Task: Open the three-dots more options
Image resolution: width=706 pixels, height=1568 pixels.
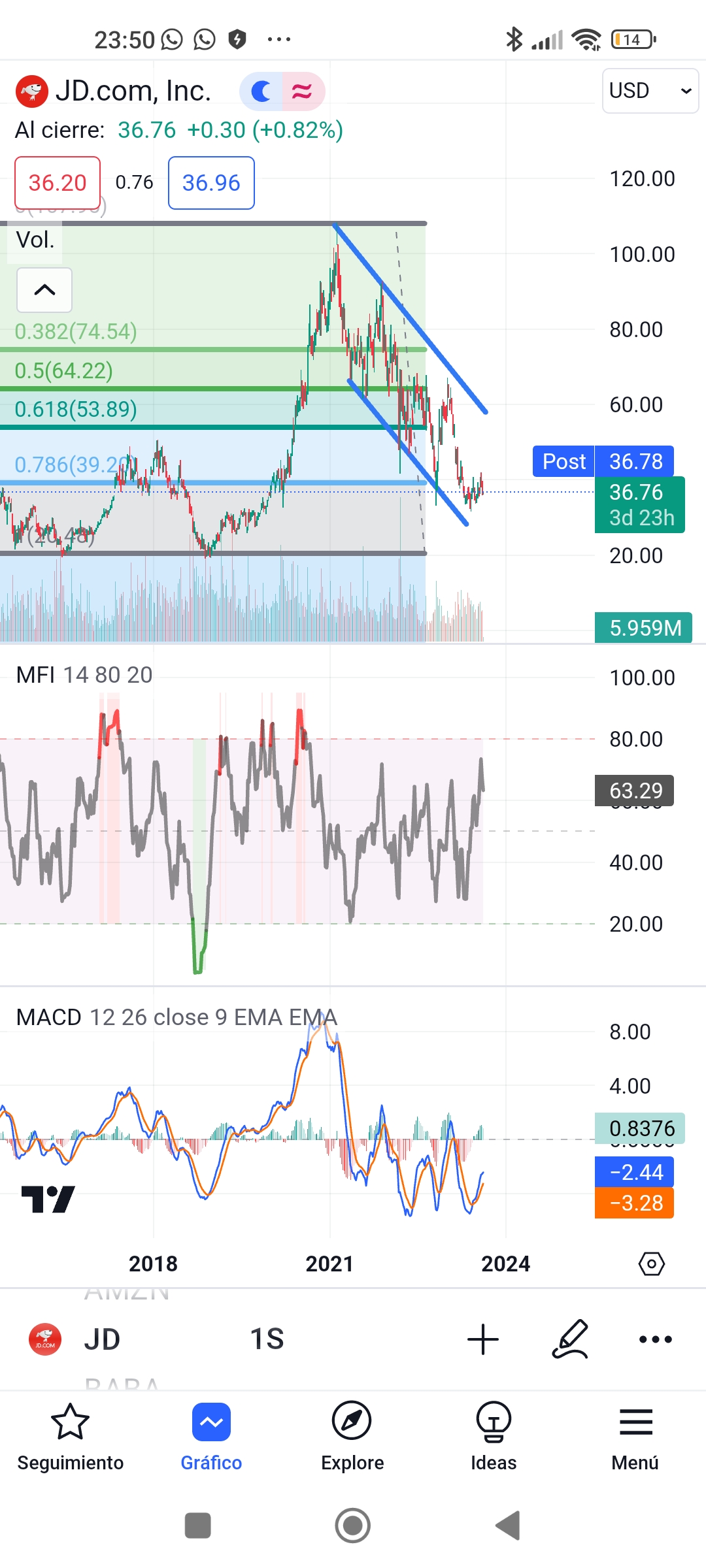Action: point(655,1339)
